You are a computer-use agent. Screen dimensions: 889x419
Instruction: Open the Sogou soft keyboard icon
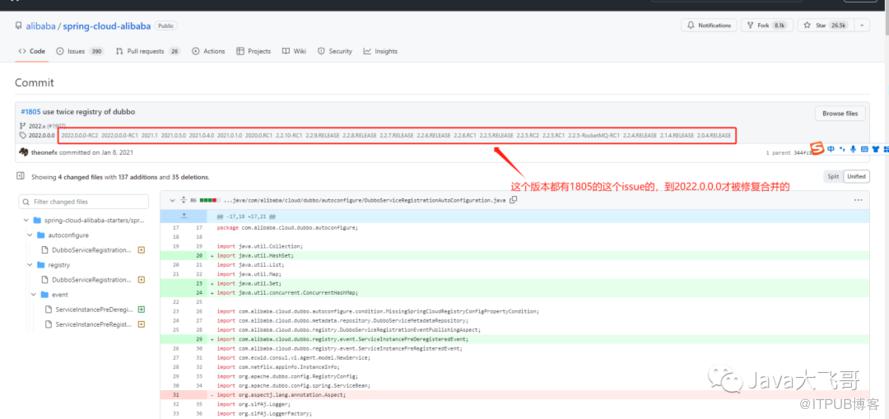tap(865, 149)
